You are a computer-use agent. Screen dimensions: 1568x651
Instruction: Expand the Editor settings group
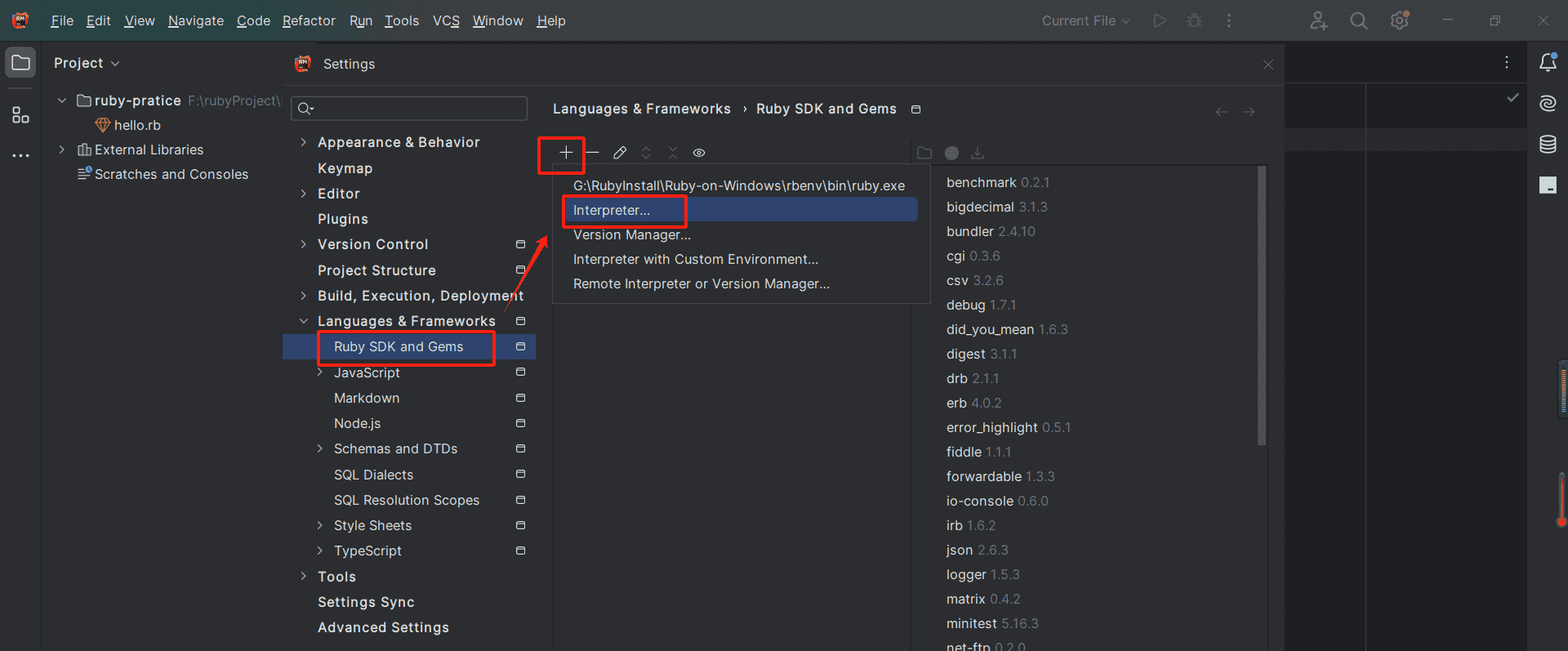304,194
